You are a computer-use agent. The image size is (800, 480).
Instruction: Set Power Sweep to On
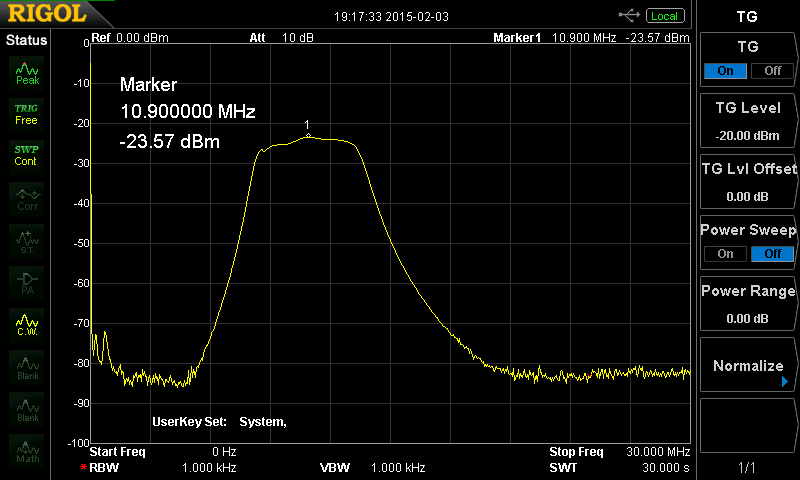coord(725,254)
